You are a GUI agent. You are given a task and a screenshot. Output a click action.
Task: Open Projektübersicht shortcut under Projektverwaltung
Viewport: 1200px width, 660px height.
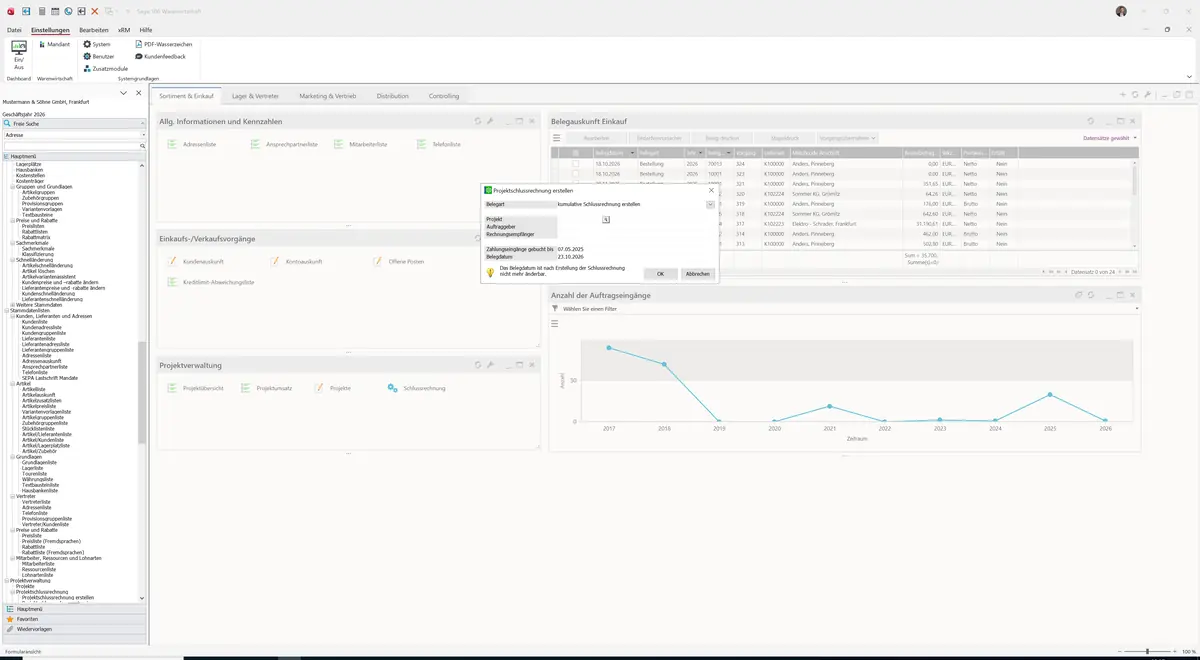pyautogui.click(x=196, y=388)
